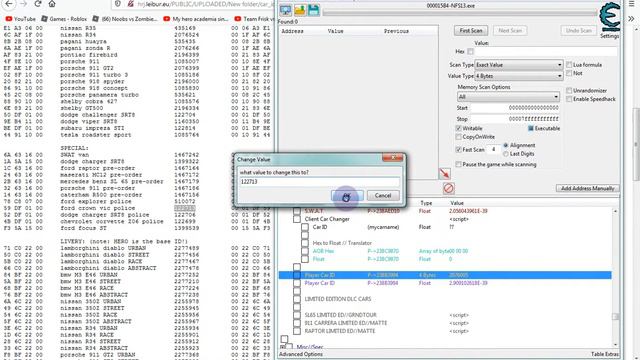Turn on Enable Speedhack
The width and height of the screenshot is (640, 360).
click(569, 99)
